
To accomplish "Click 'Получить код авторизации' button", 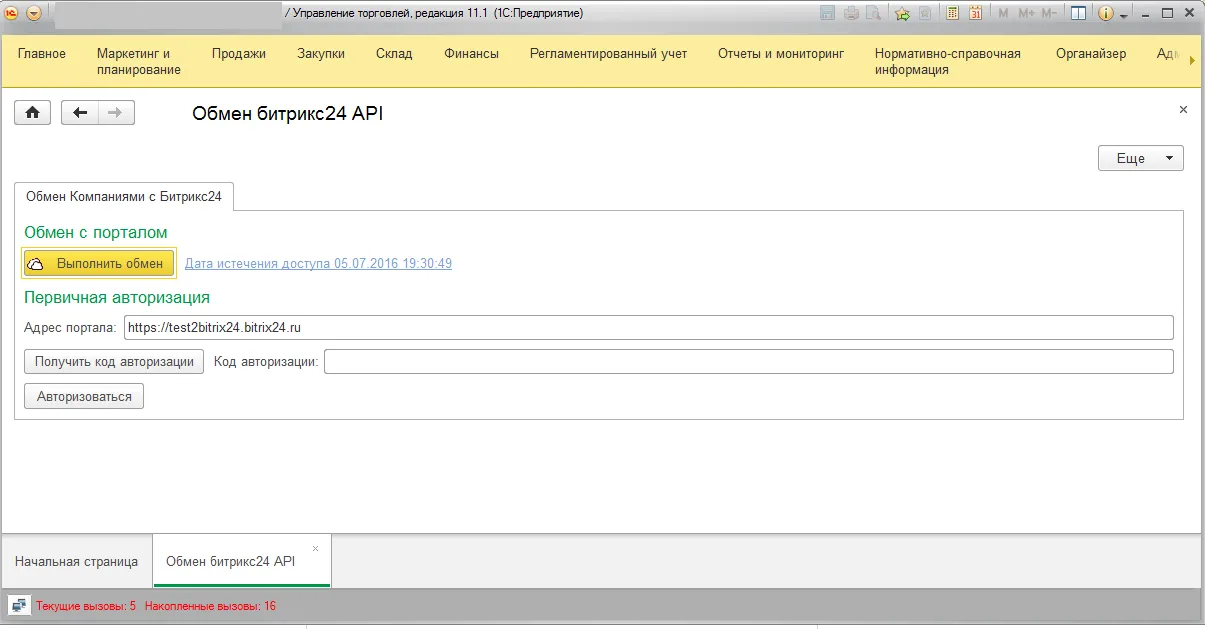I will click(x=114, y=362).
